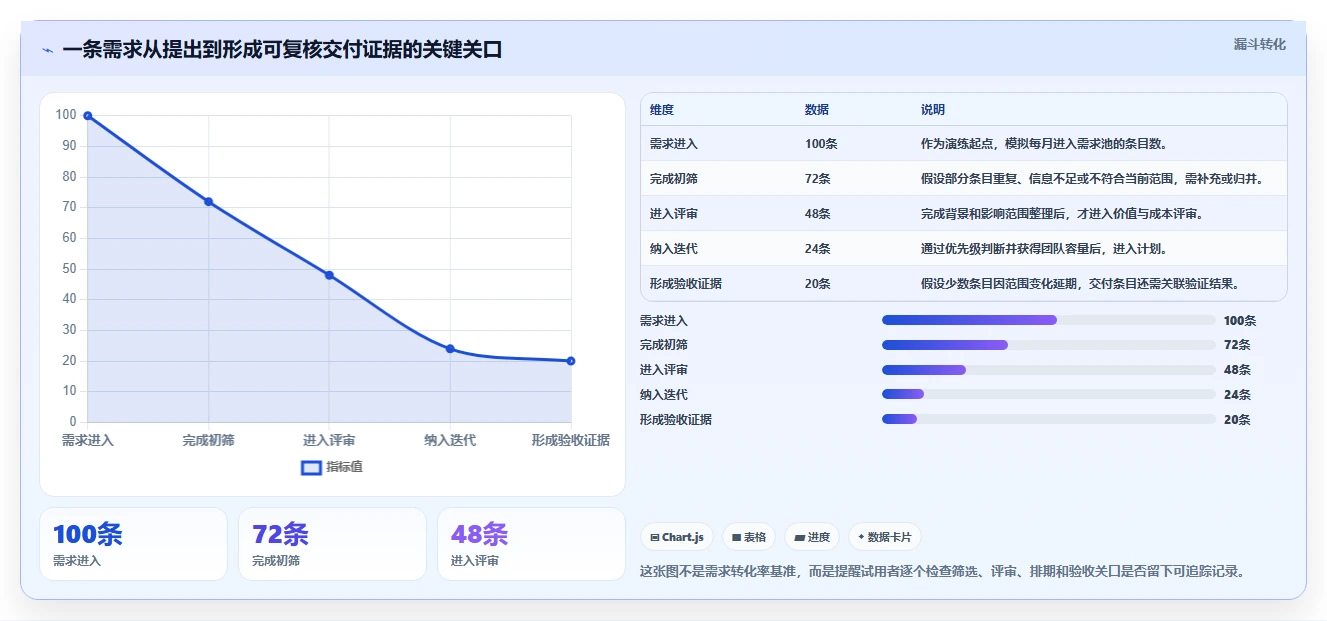
Task: Click the 完成初筛 data point at 72
Action: click(x=209, y=202)
